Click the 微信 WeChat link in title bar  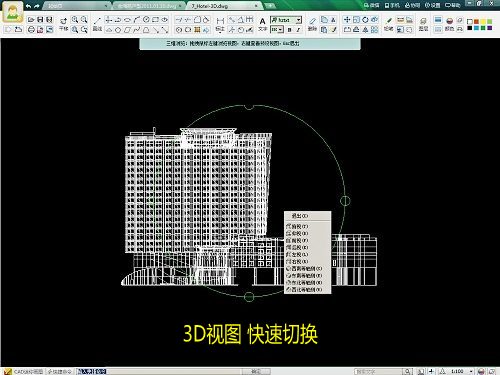pos(372,5)
